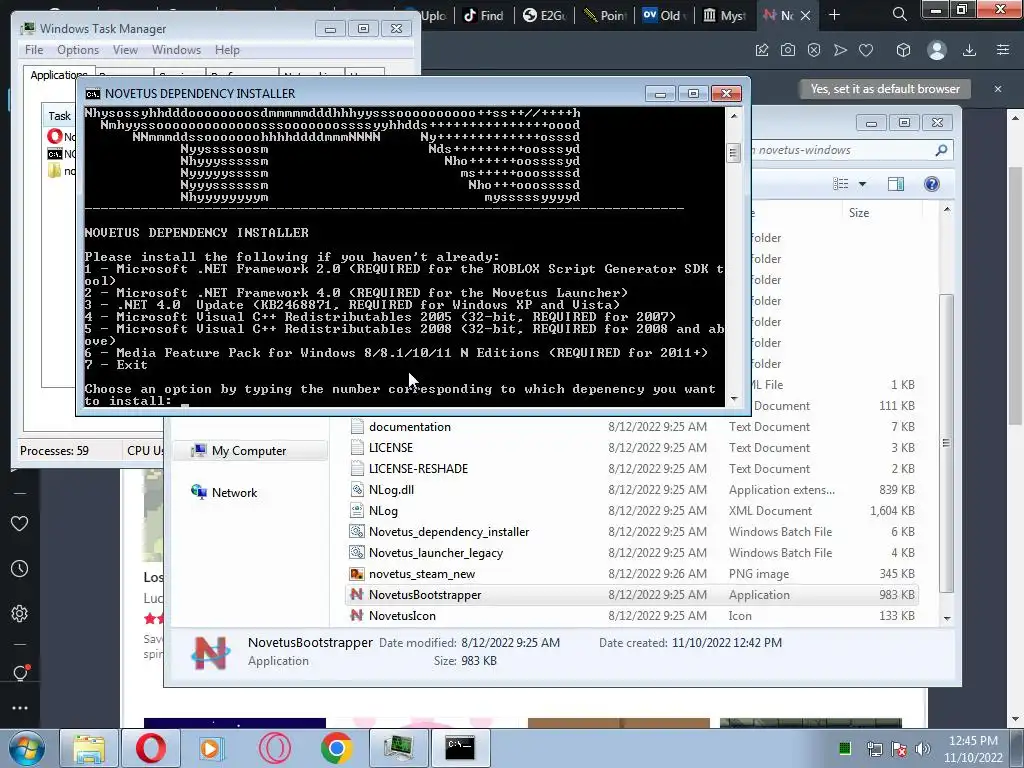Click Explorer view mode icon
This screenshot has height=768, width=1024.
point(841,184)
